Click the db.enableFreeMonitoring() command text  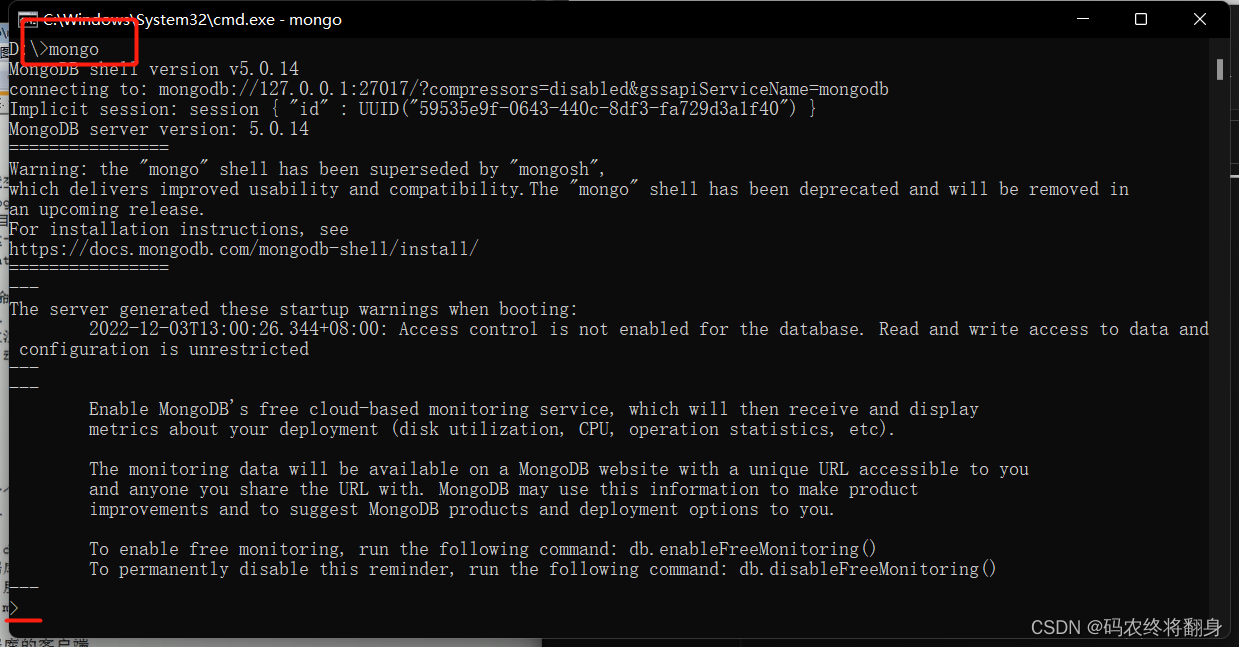pos(753,549)
